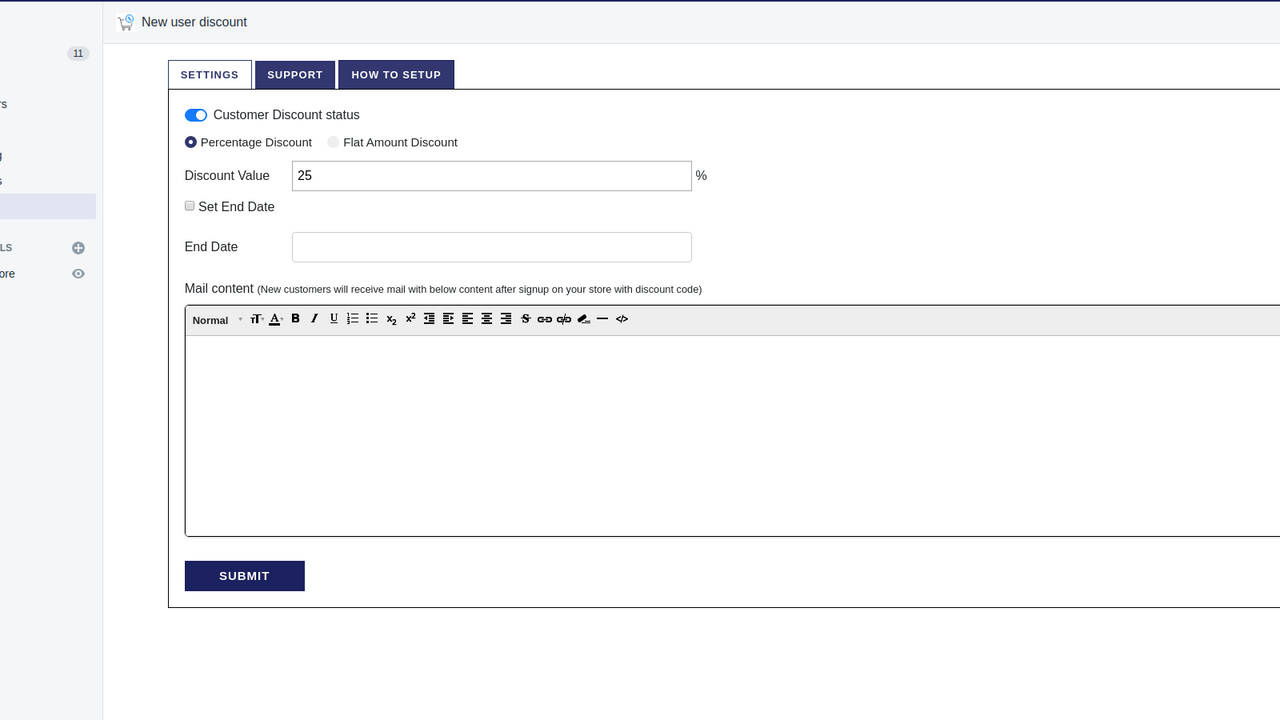This screenshot has width=1280, height=720.
Task: Select the Flat Amount Discount option
Action: coord(333,142)
